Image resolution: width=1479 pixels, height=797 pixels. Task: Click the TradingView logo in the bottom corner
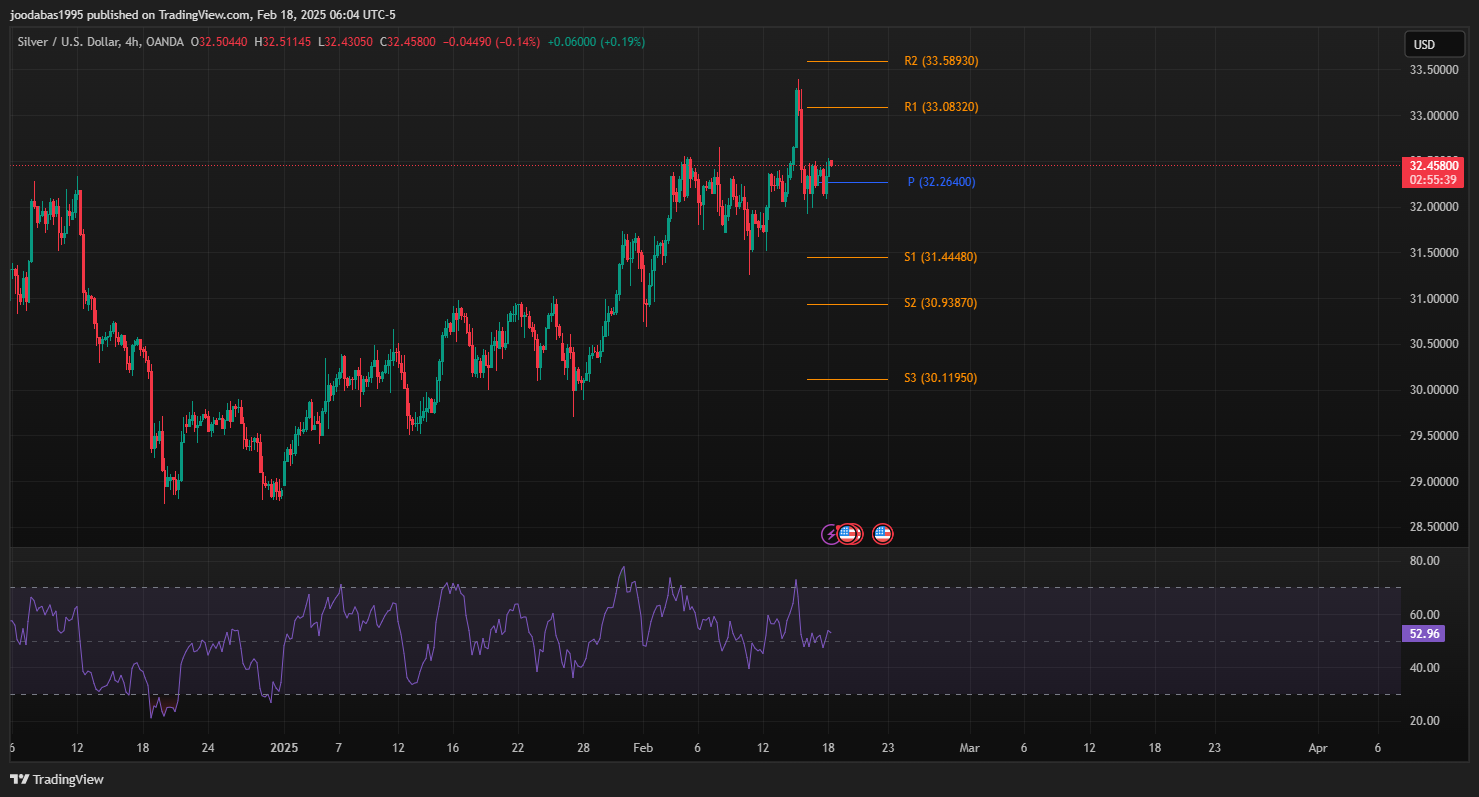click(x=57, y=779)
